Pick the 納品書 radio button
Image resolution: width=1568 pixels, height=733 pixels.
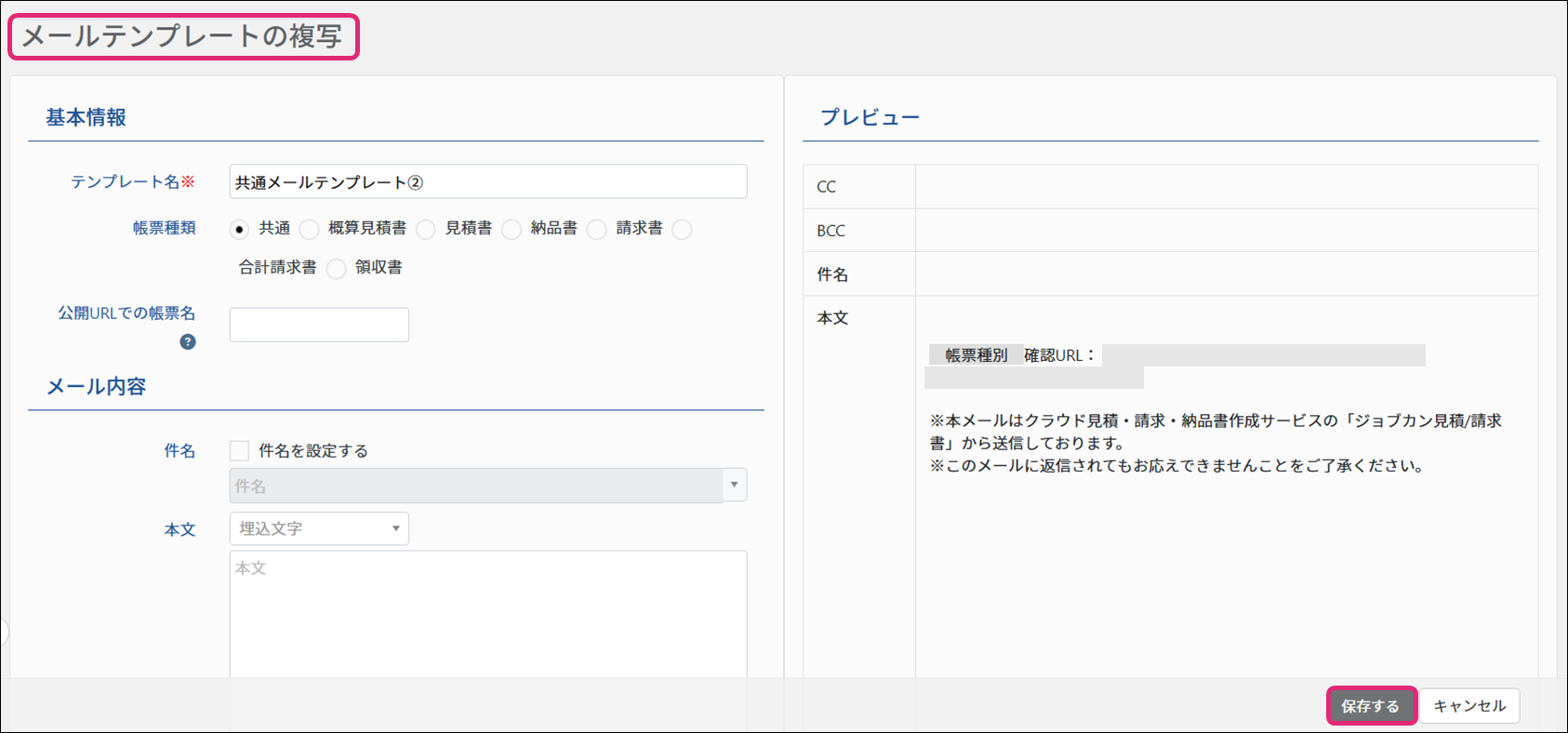point(512,230)
